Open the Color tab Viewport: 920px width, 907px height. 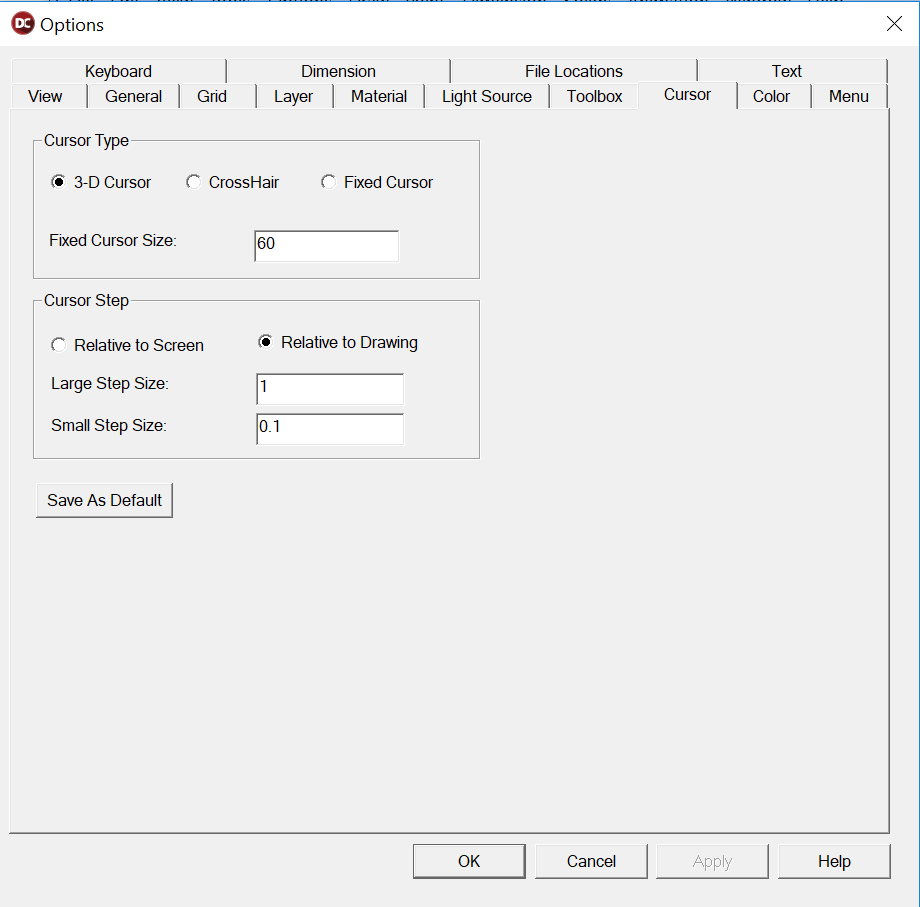tap(772, 96)
